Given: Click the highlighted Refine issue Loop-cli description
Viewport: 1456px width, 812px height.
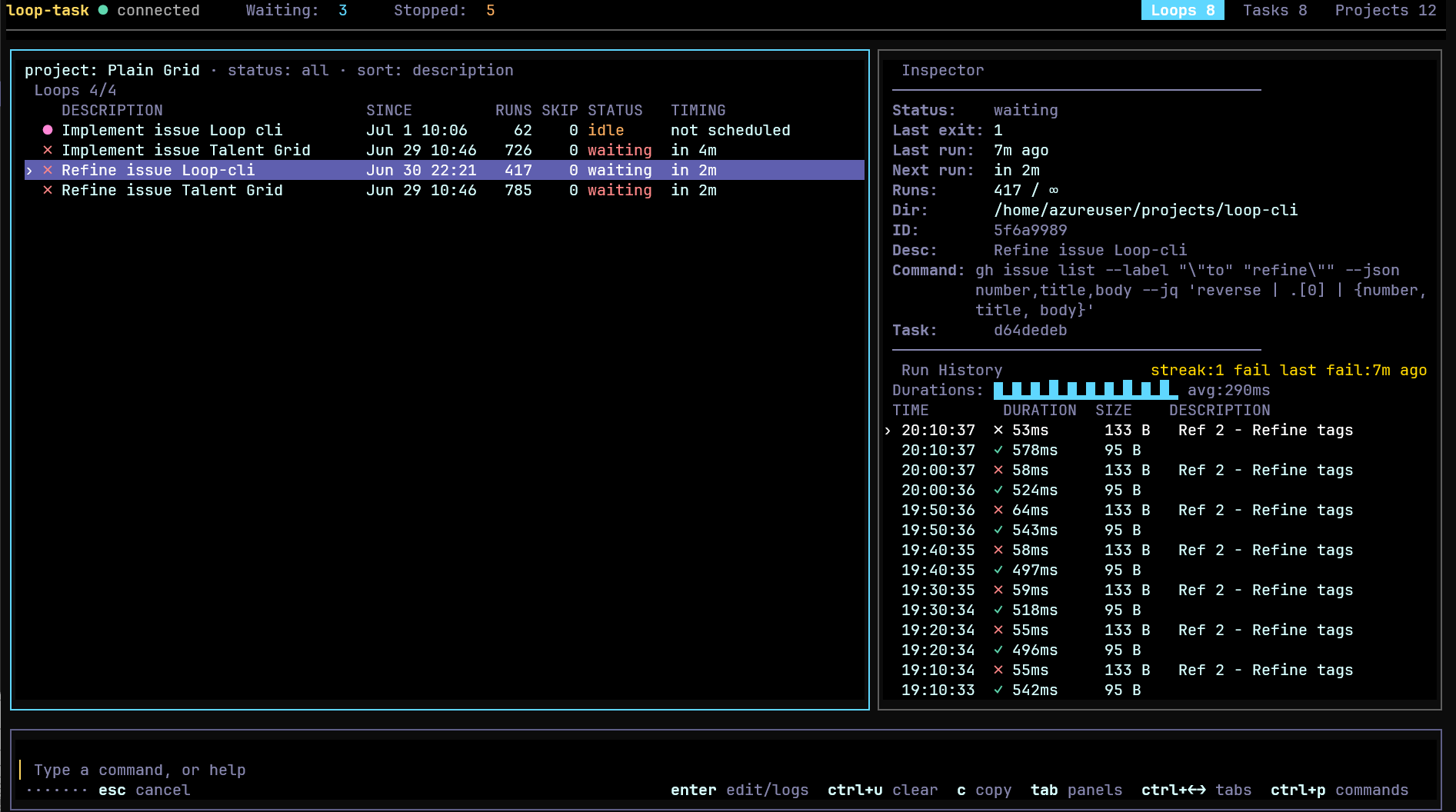Looking at the screenshot, I should click(x=158, y=170).
